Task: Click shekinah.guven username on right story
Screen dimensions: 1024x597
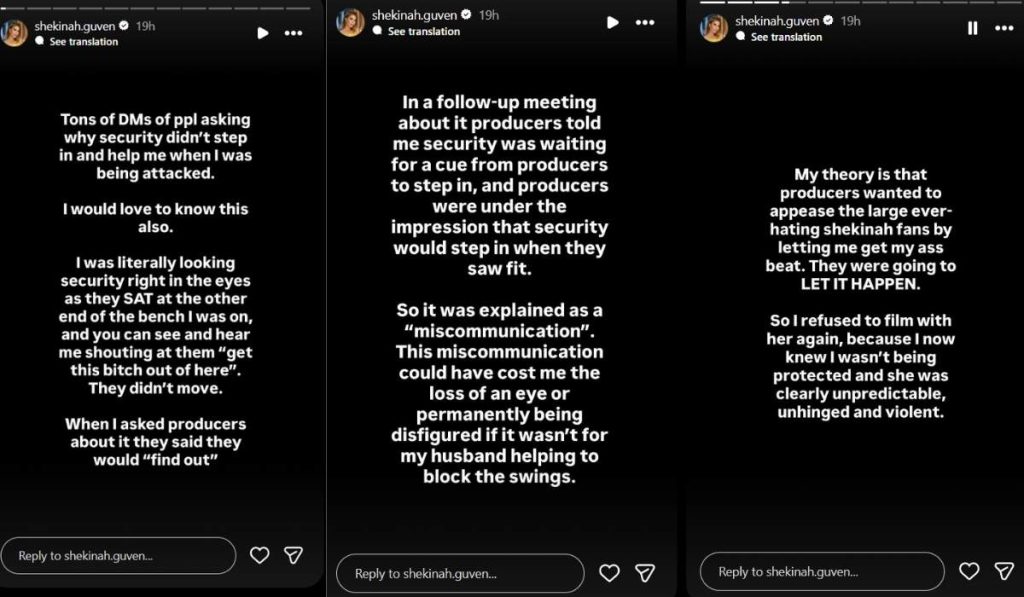Action: [777, 21]
